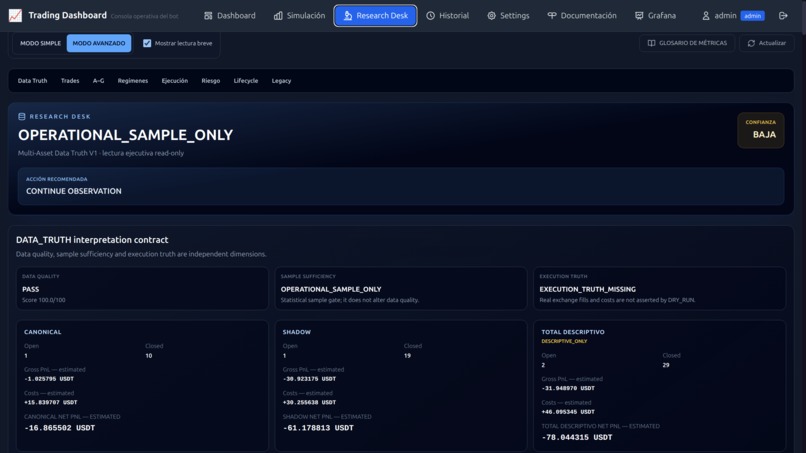The height and width of the screenshot is (453, 806).
Task: Click the DATA_TRUTH interpretation contract heading
Action: click(92, 240)
